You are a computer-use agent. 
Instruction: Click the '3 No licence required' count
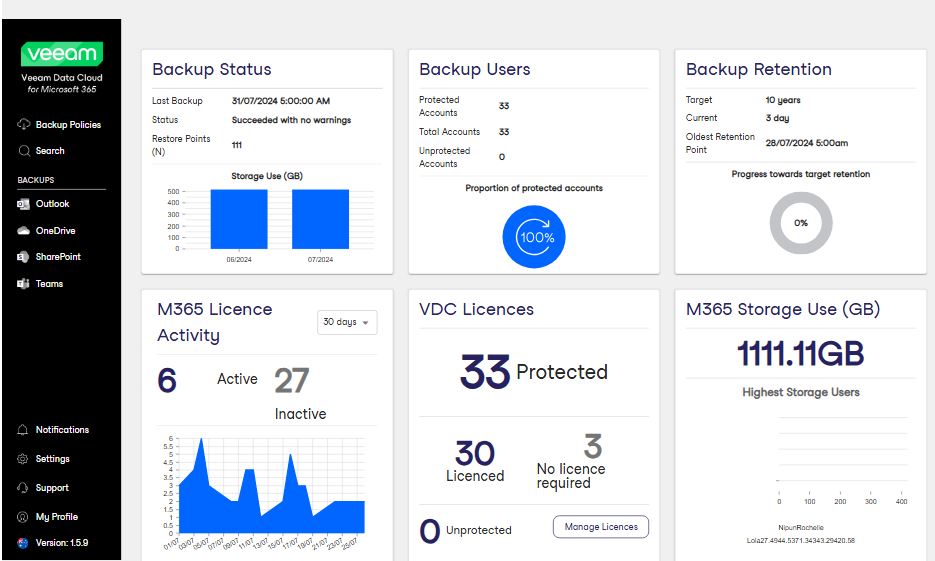[571, 462]
